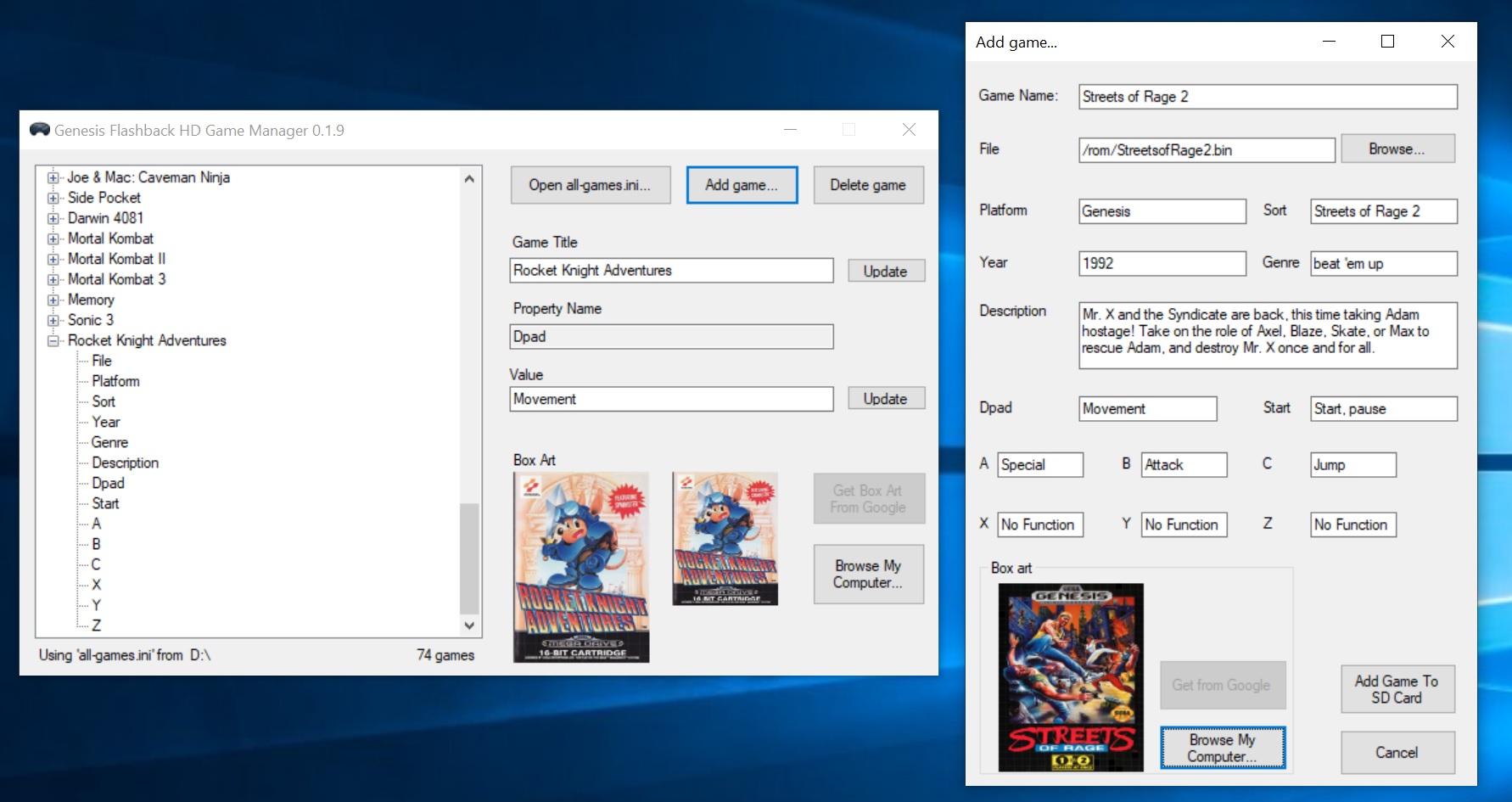Select the Genre property in the tree

point(109,442)
